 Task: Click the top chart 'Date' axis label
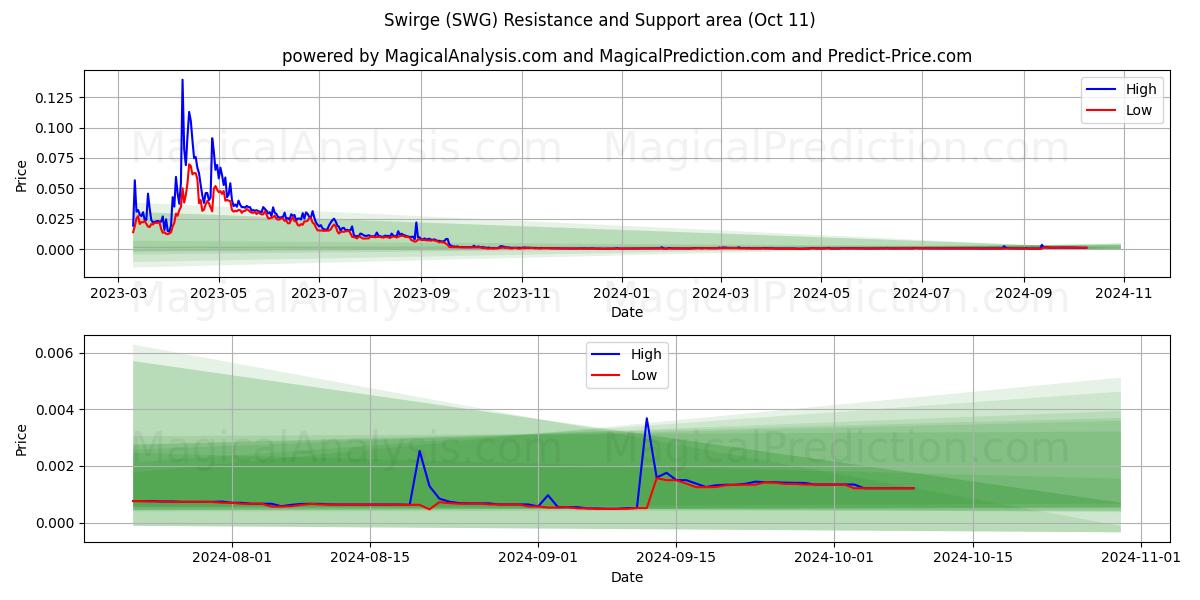click(627, 312)
